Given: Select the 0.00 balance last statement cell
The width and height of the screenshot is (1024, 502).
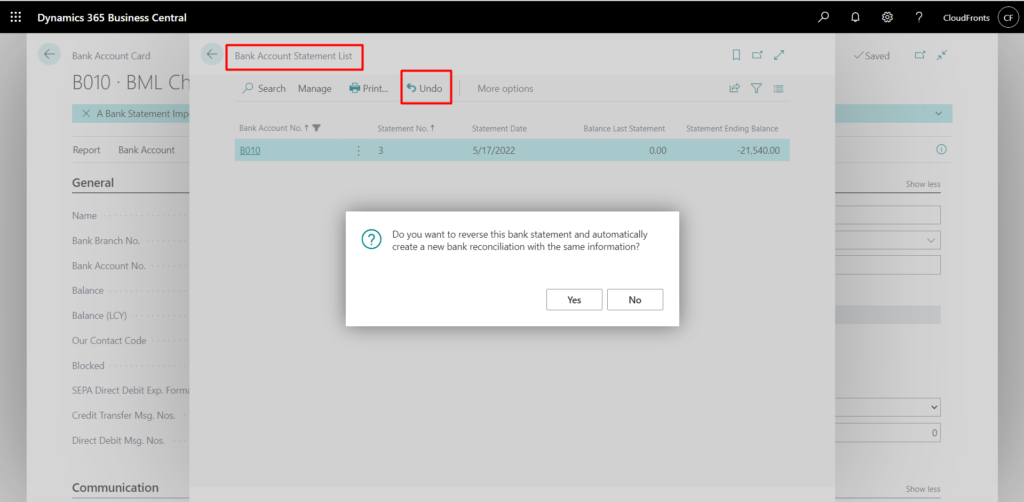Looking at the screenshot, I should 658,151.
